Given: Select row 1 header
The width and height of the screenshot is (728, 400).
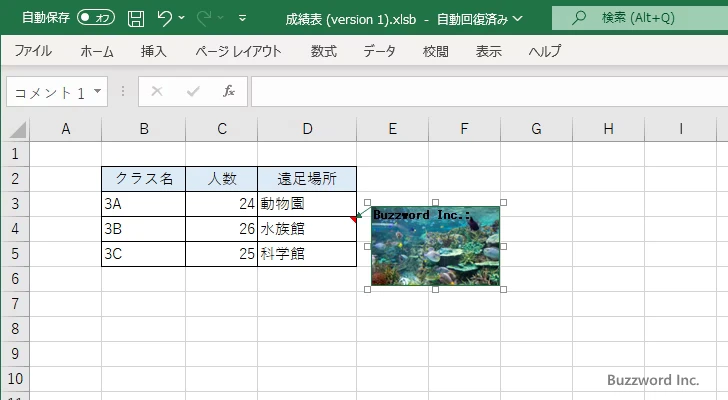Looking at the screenshot, I should point(15,154).
